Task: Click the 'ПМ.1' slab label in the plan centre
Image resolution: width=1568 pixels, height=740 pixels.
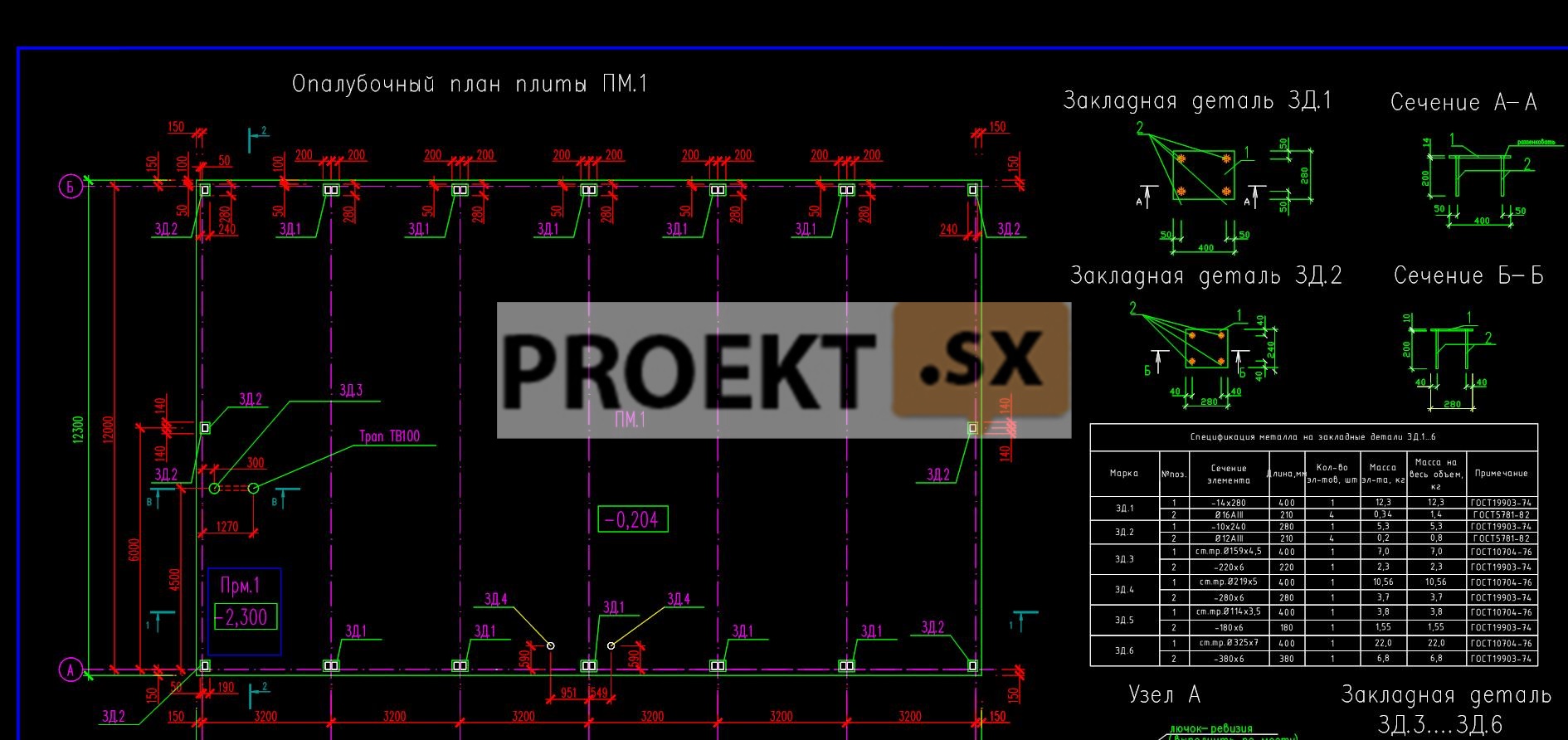Action: 630,420
